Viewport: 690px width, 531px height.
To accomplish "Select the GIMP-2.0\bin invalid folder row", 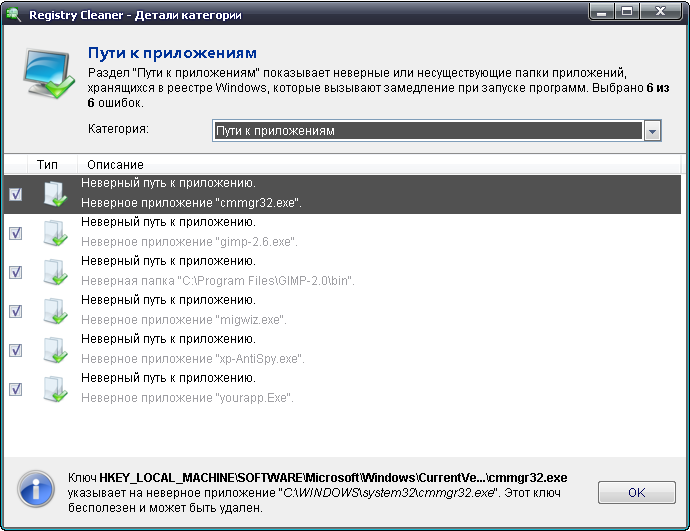I will 300,272.
